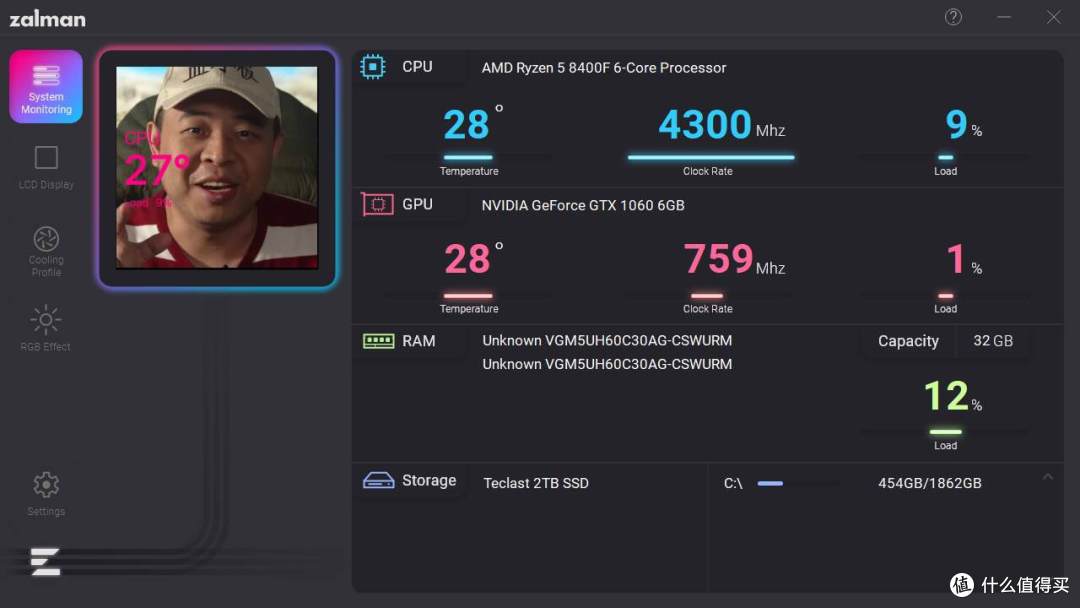Click the GPU card icon
Image resolution: width=1080 pixels, height=608 pixels.
click(x=377, y=205)
